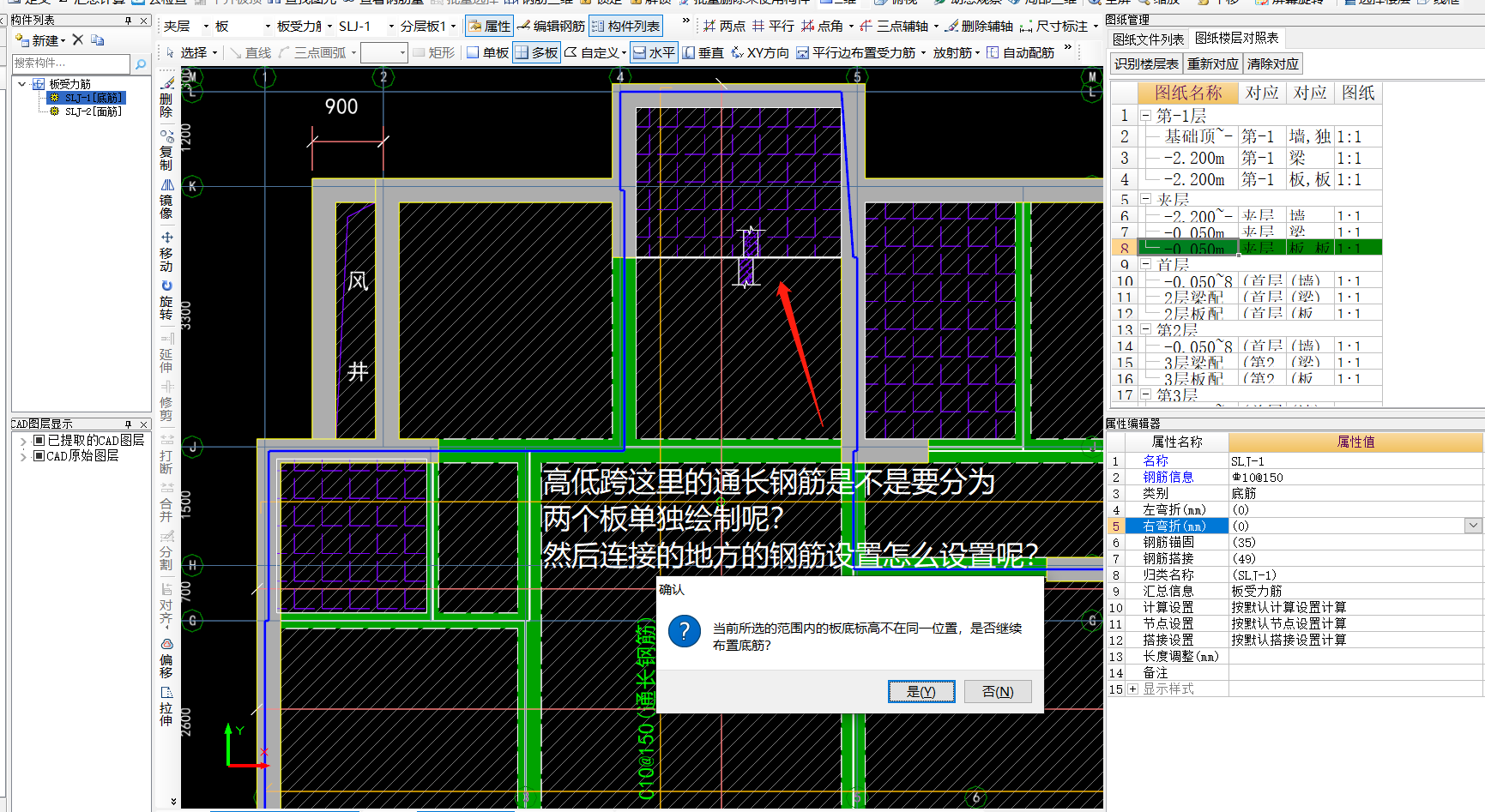Expand the 已提取的CAD图层 node
1485x812 pixels.
(23, 440)
